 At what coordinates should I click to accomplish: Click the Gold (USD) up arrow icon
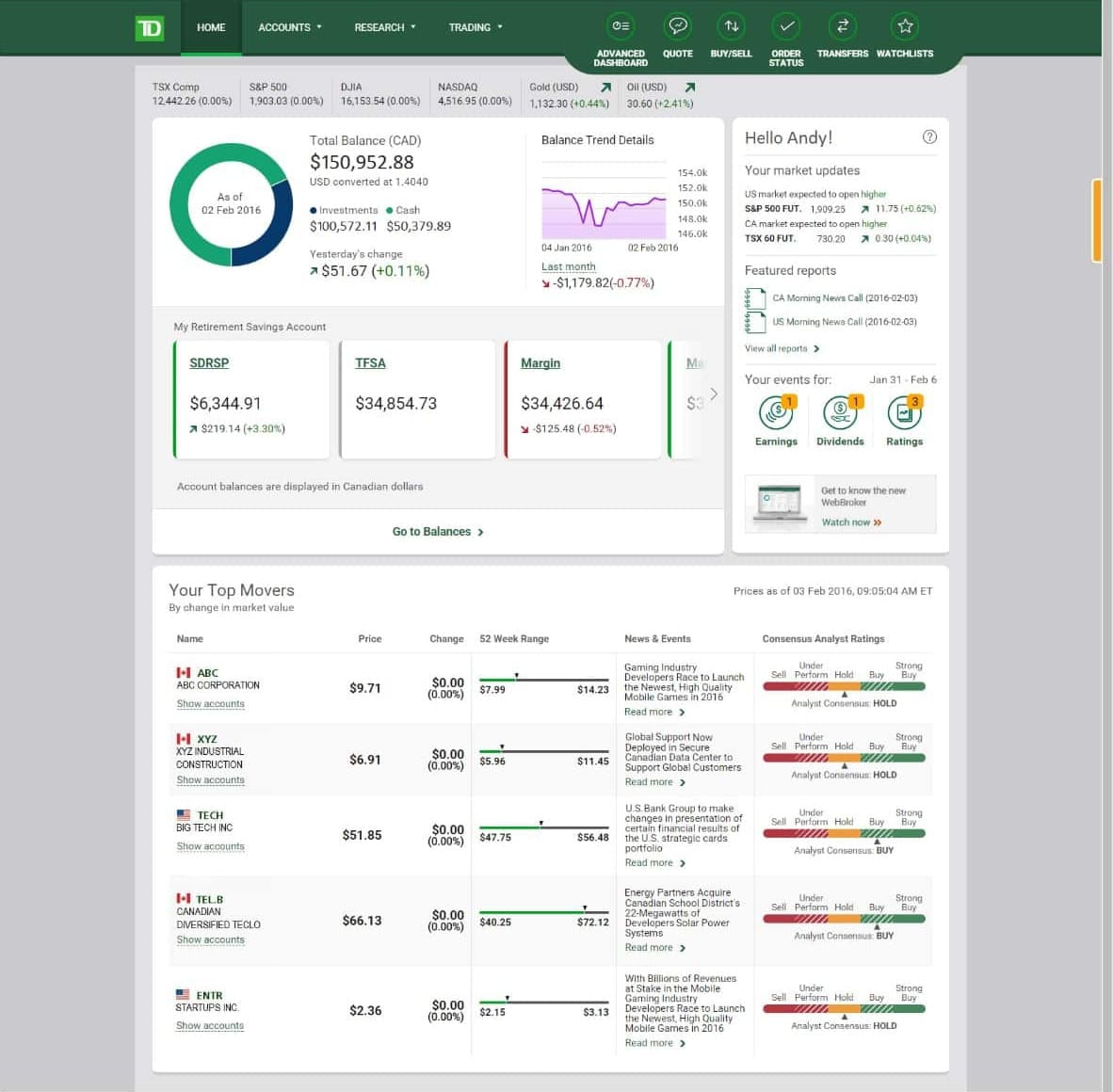[x=605, y=88]
